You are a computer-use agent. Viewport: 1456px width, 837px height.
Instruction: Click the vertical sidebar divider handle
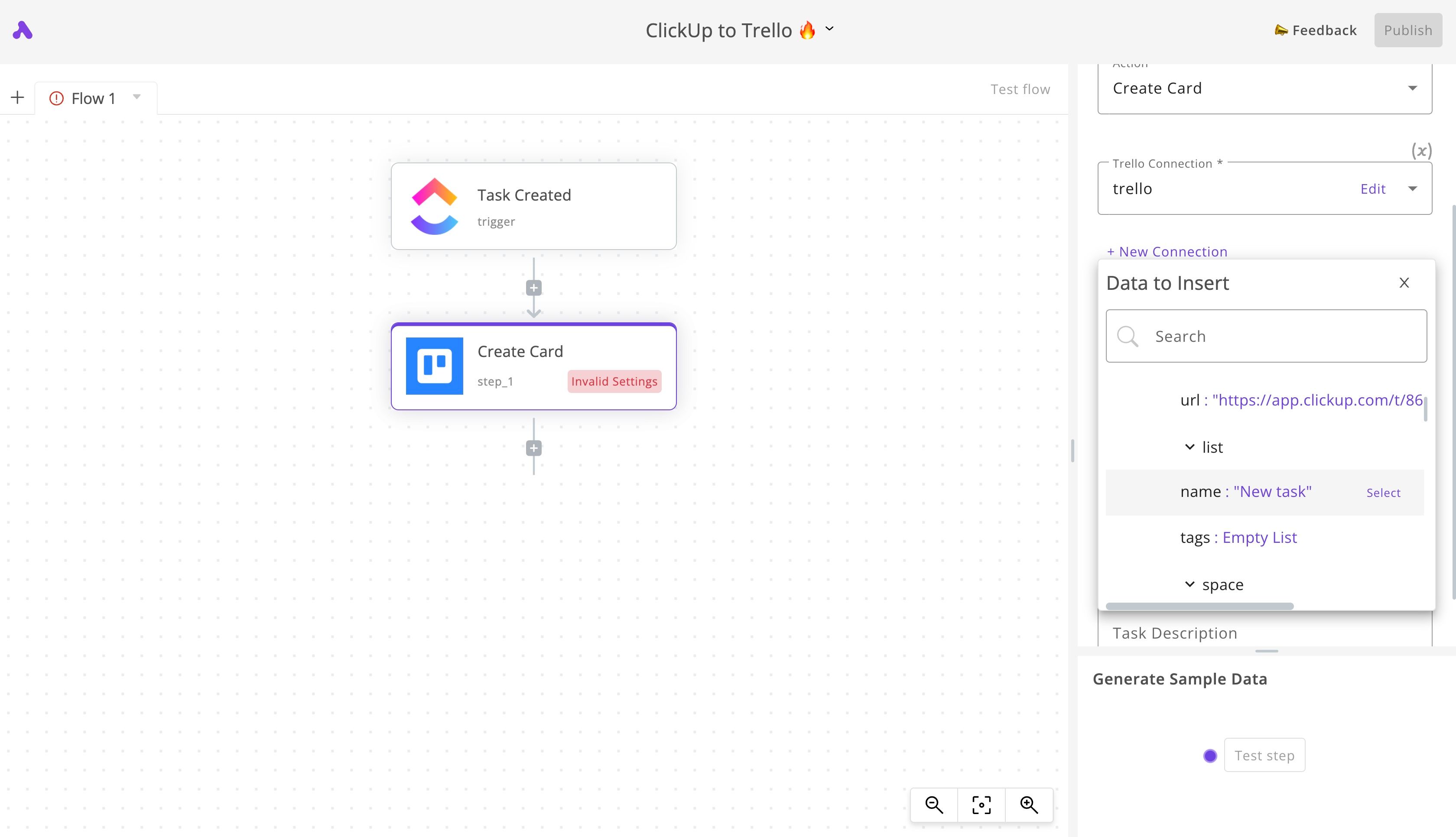coord(1072,451)
